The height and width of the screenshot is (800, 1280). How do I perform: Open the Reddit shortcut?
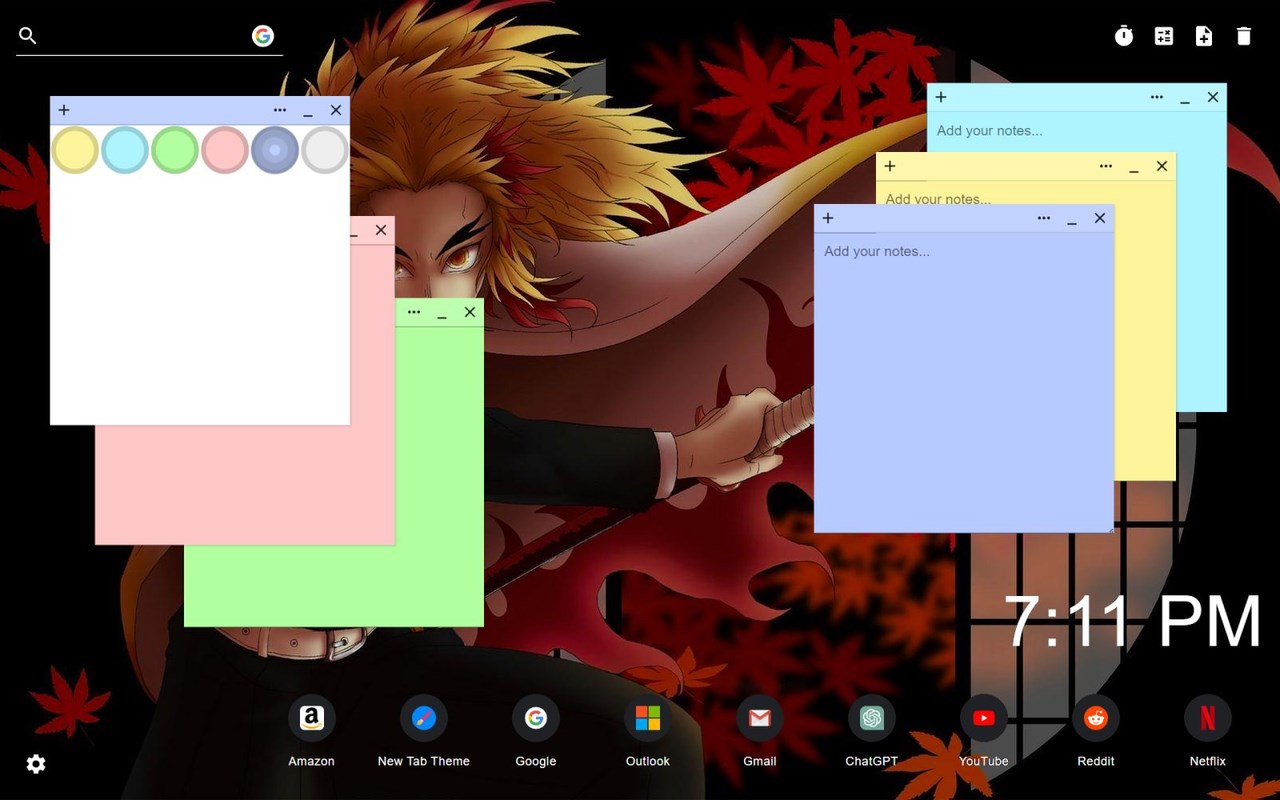point(1095,718)
